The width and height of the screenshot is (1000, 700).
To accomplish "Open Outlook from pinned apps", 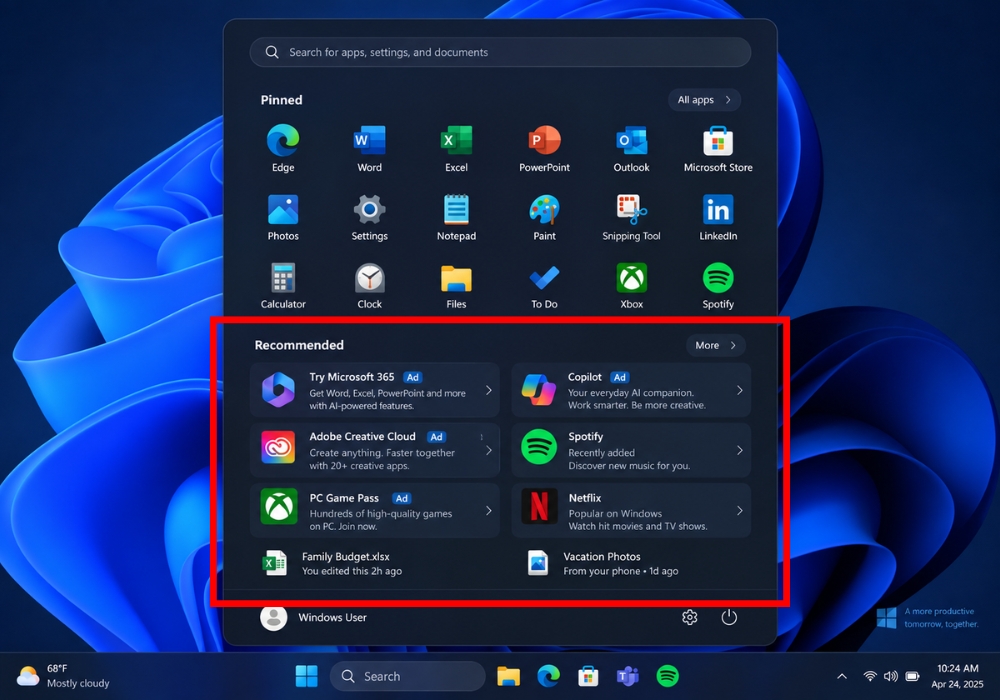I will 631,149.
